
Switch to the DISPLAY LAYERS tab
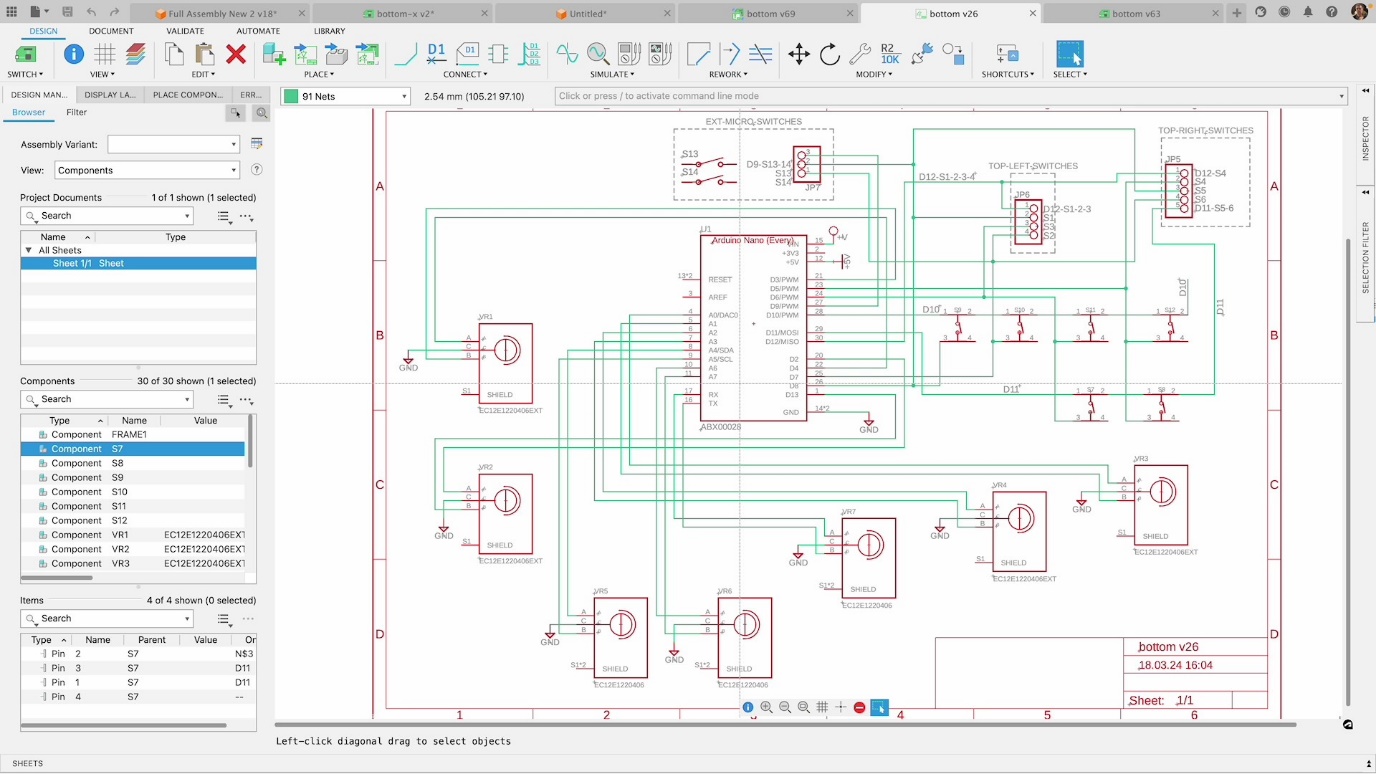tap(109, 94)
